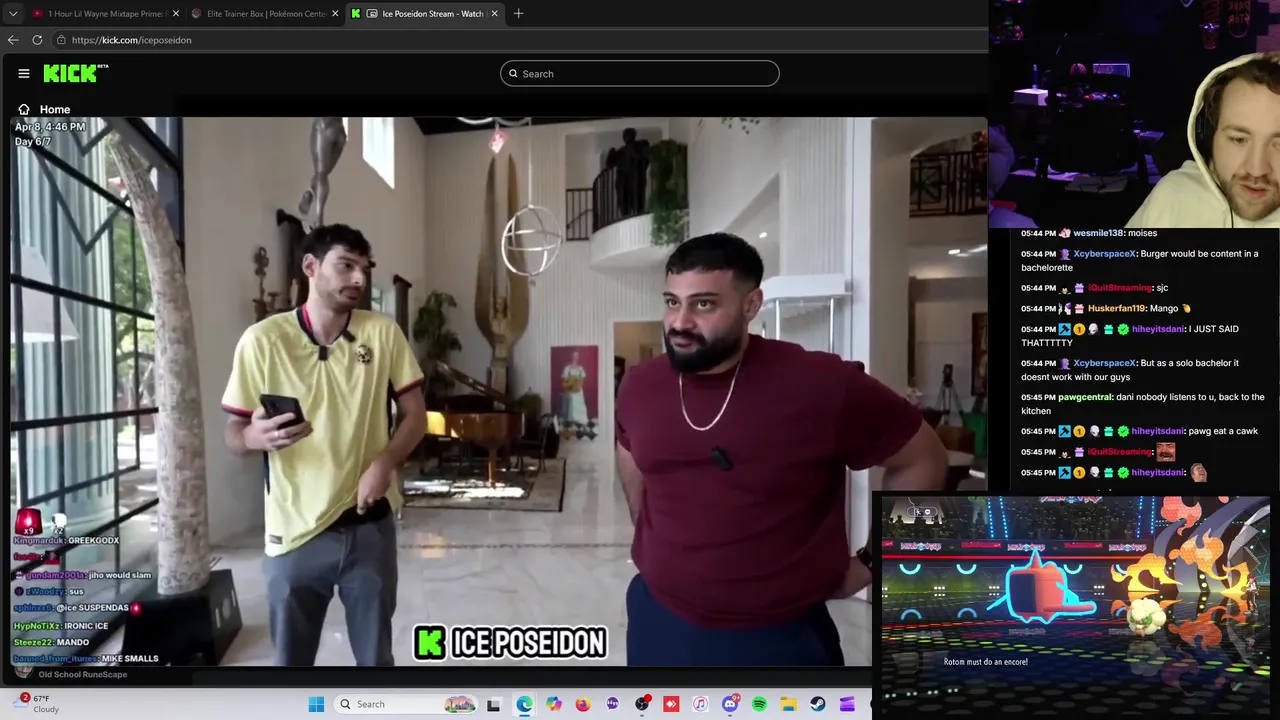This screenshot has height=720, width=1280.
Task: Click the Old School RuneScape category label
Action: 82,675
